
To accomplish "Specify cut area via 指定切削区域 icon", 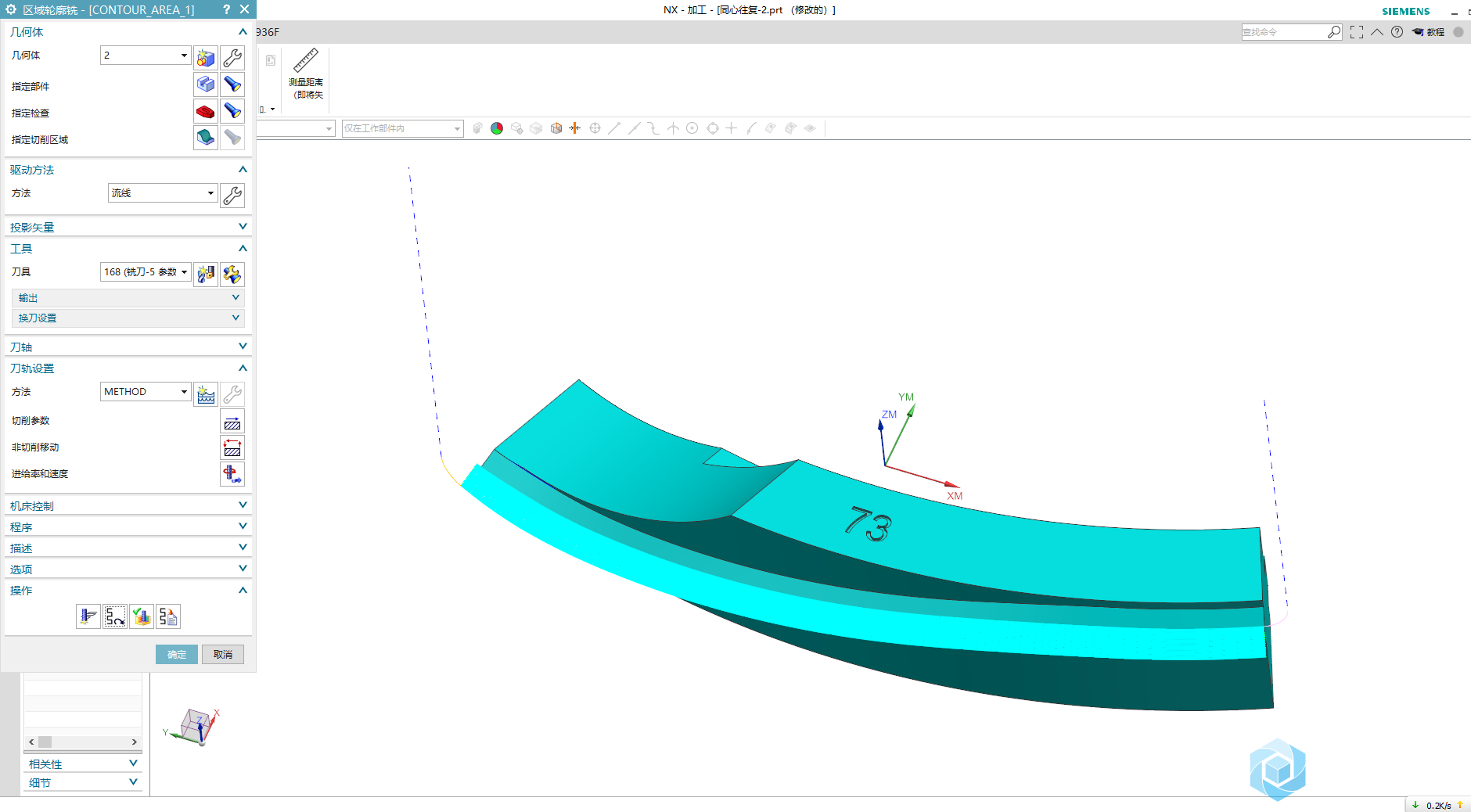I will (206, 138).
